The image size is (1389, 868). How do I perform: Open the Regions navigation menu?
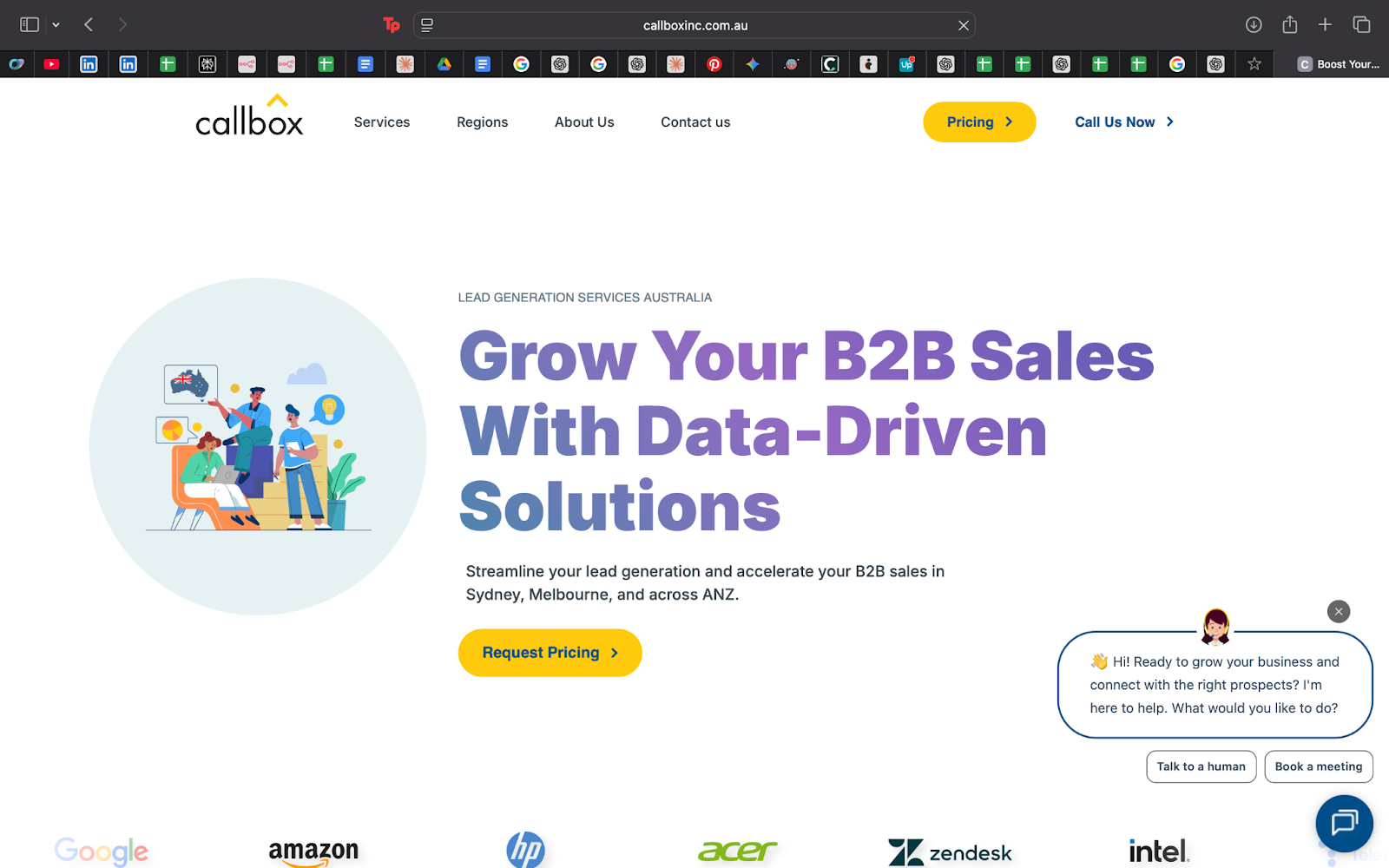pyautogui.click(x=483, y=122)
